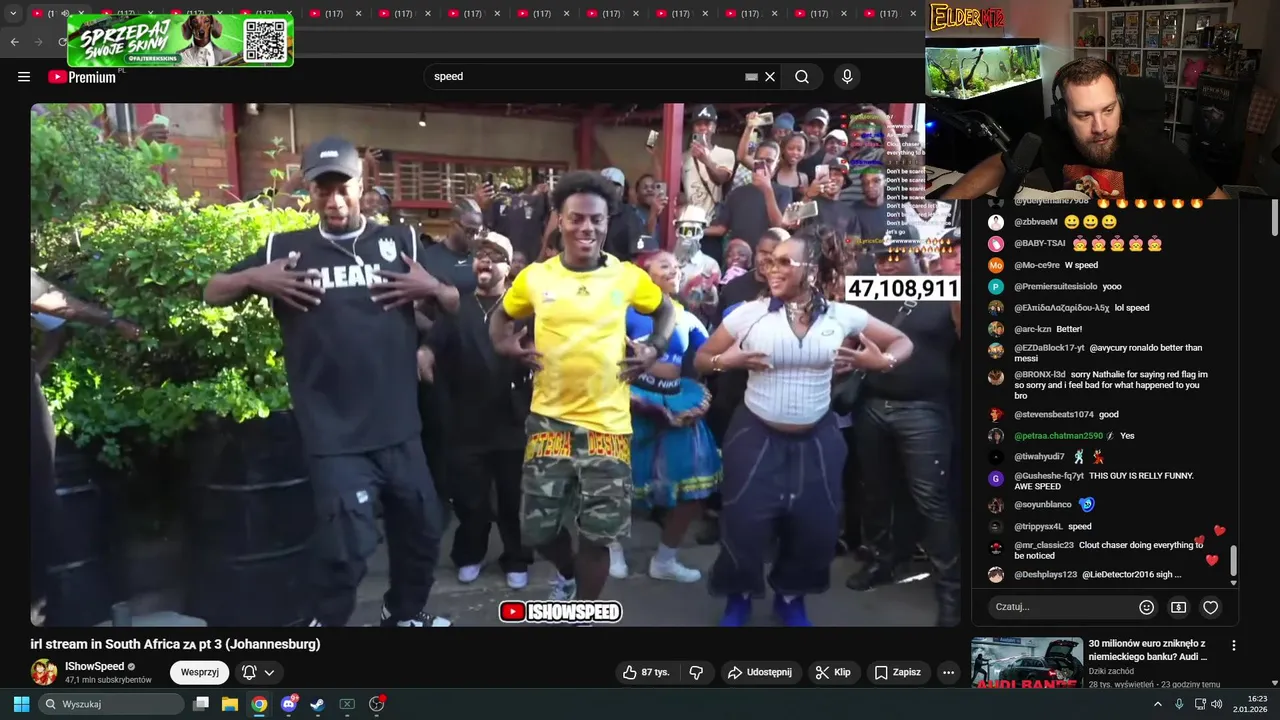The height and width of the screenshot is (720, 1280).
Task: Open File Explorer from the taskbar
Action: pos(229,704)
